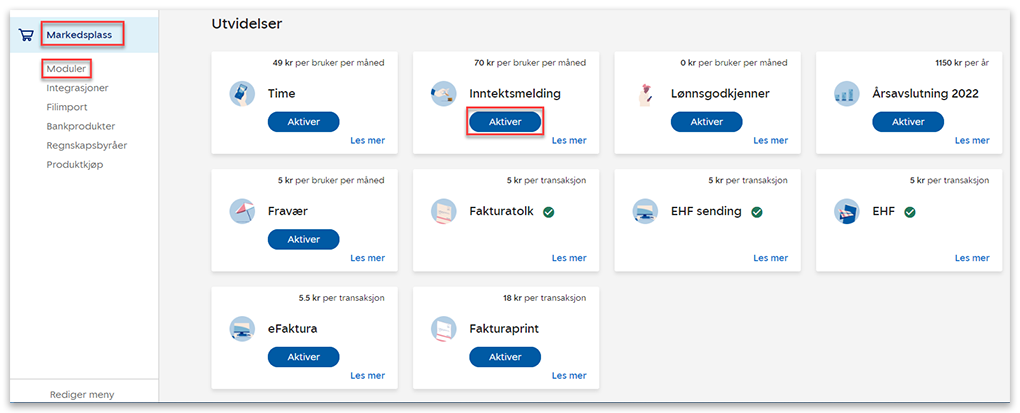The height and width of the screenshot is (413, 1020).
Task: Open Markedsplass in the sidebar
Action: pyautogui.click(x=83, y=35)
